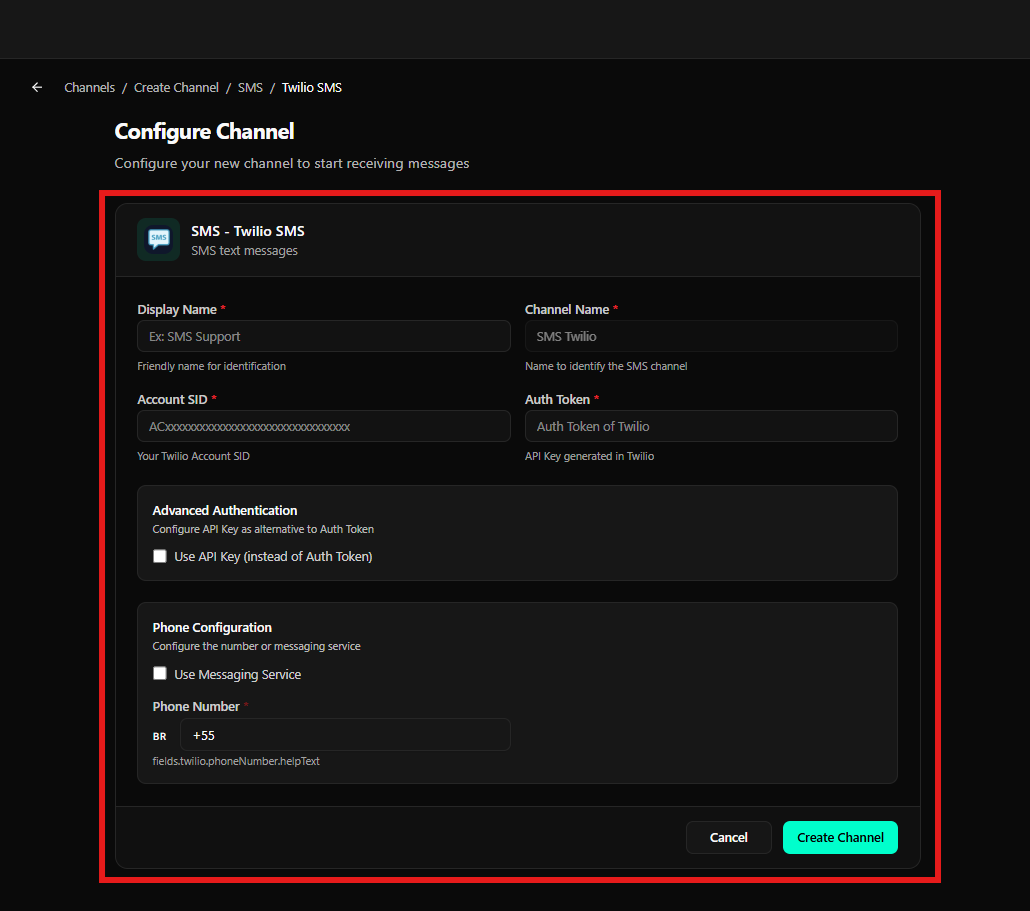Open the SMS breadcrumb link

pos(250,87)
